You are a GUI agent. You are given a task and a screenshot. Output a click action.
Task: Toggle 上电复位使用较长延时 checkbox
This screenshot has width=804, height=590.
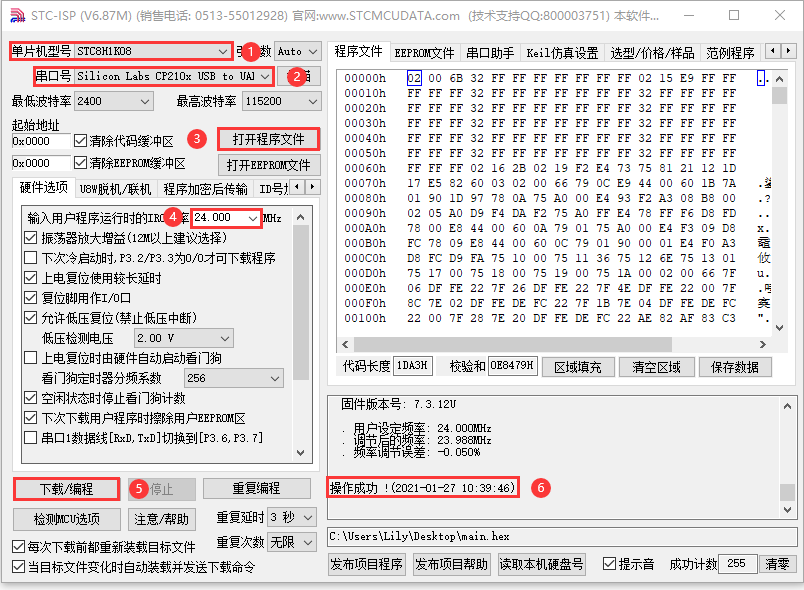(x=31, y=277)
